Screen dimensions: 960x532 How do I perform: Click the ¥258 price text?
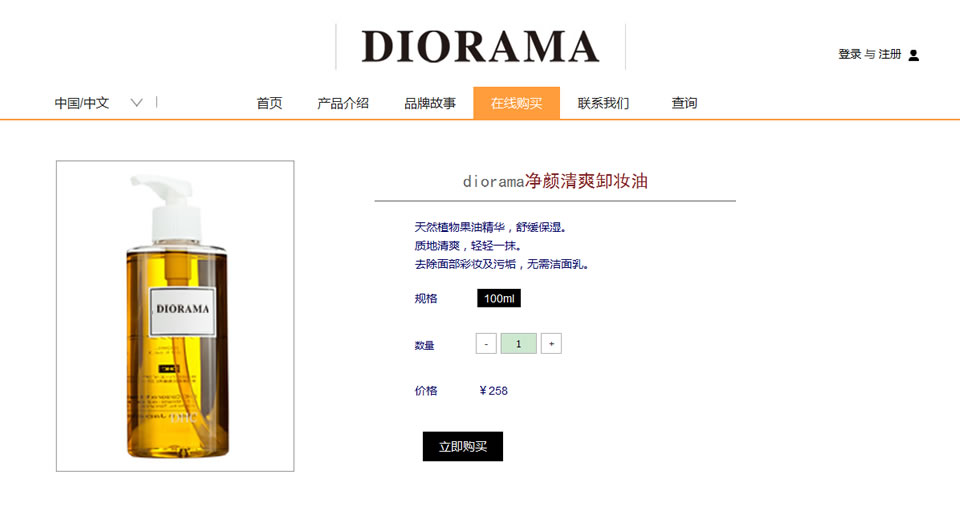(x=493, y=391)
